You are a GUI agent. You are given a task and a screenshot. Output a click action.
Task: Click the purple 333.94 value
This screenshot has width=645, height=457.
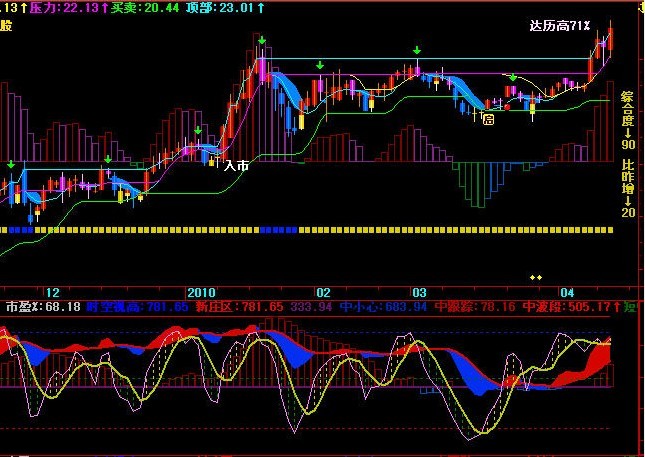(311, 306)
